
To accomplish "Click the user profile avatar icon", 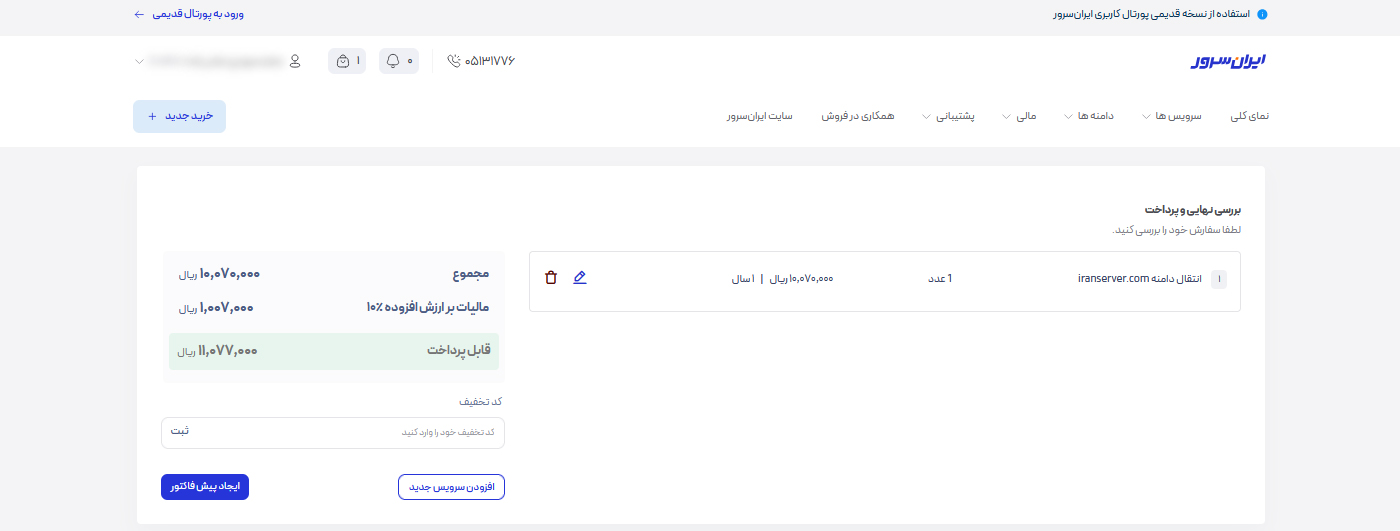I will [x=295, y=61].
